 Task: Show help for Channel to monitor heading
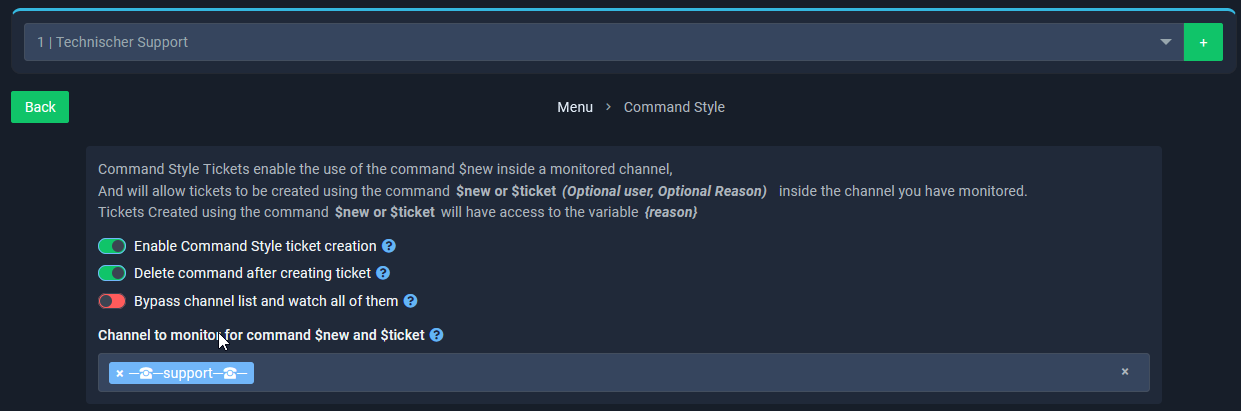click(x=436, y=335)
